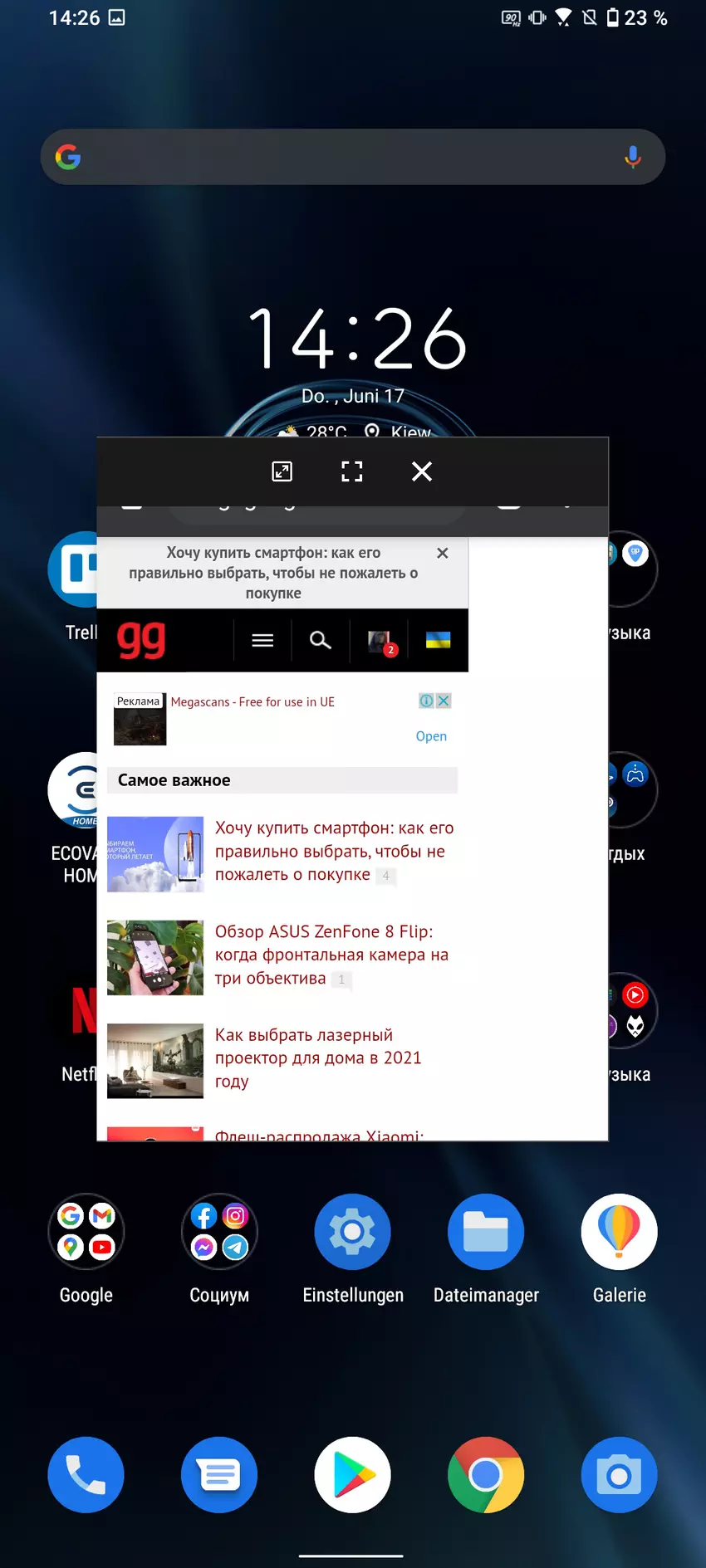Open the gg site hamburger menu
706x1568 pixels.
click(x=262, y=640)
